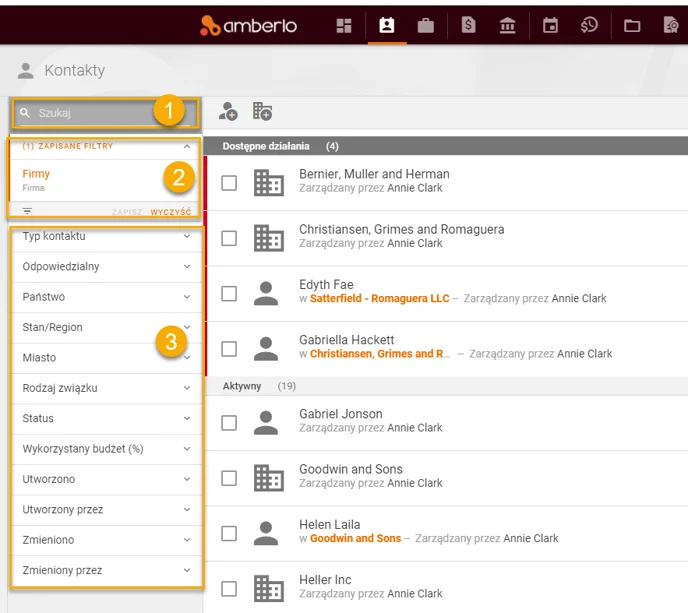This screenshot has width=688, height=613.
Task: Open the orange Goodwin and Sons link under Helen Laila
Action: coord(355,538)
